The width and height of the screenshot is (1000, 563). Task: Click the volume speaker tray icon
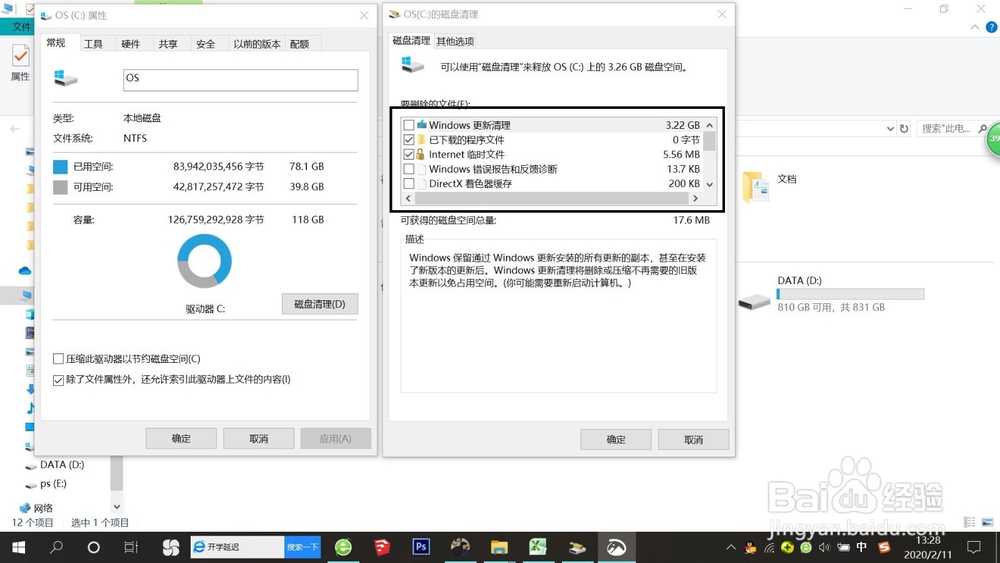825,547
